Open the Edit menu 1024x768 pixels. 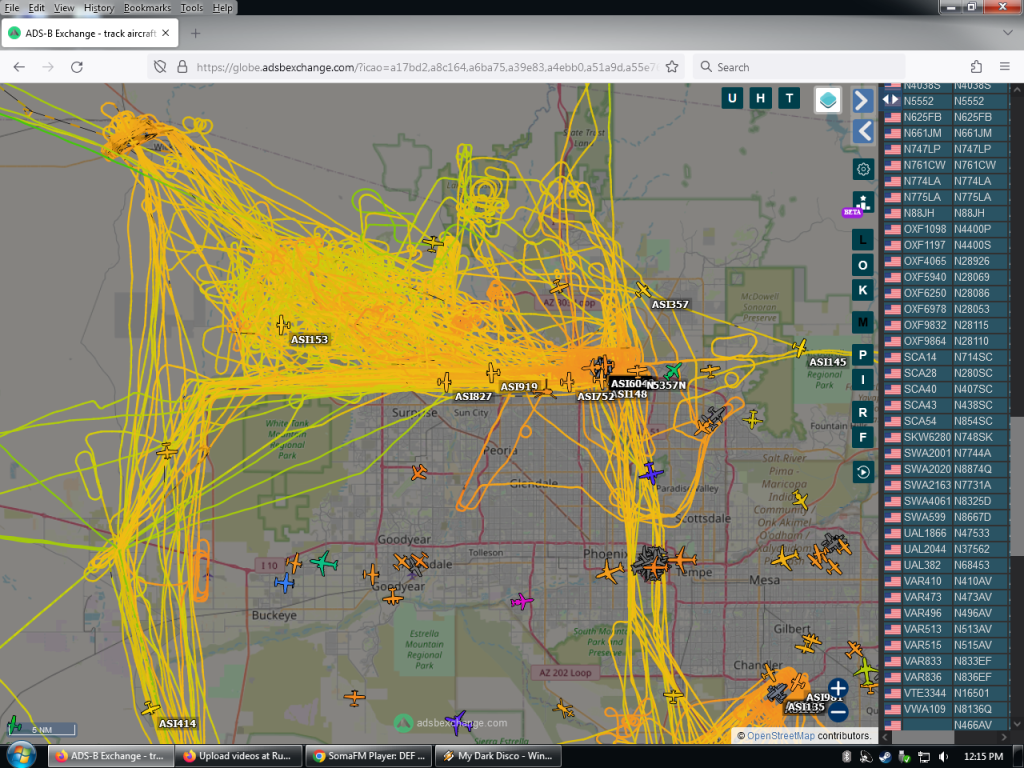tap(37, 8)
